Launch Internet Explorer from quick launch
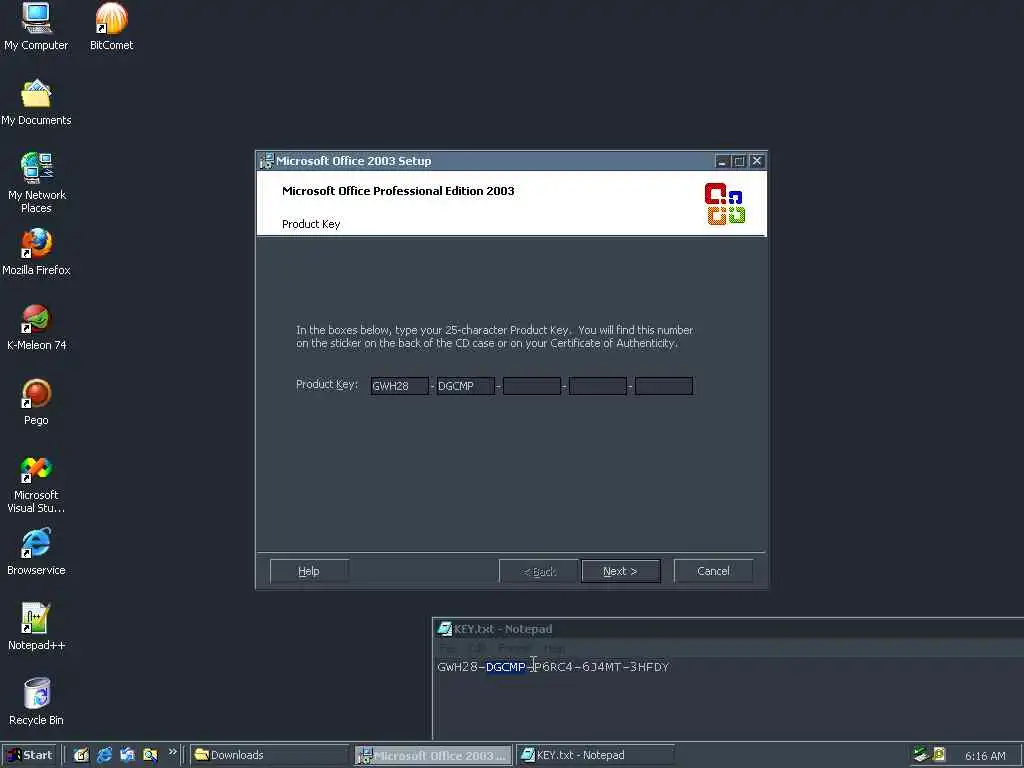 click(104, 755)
